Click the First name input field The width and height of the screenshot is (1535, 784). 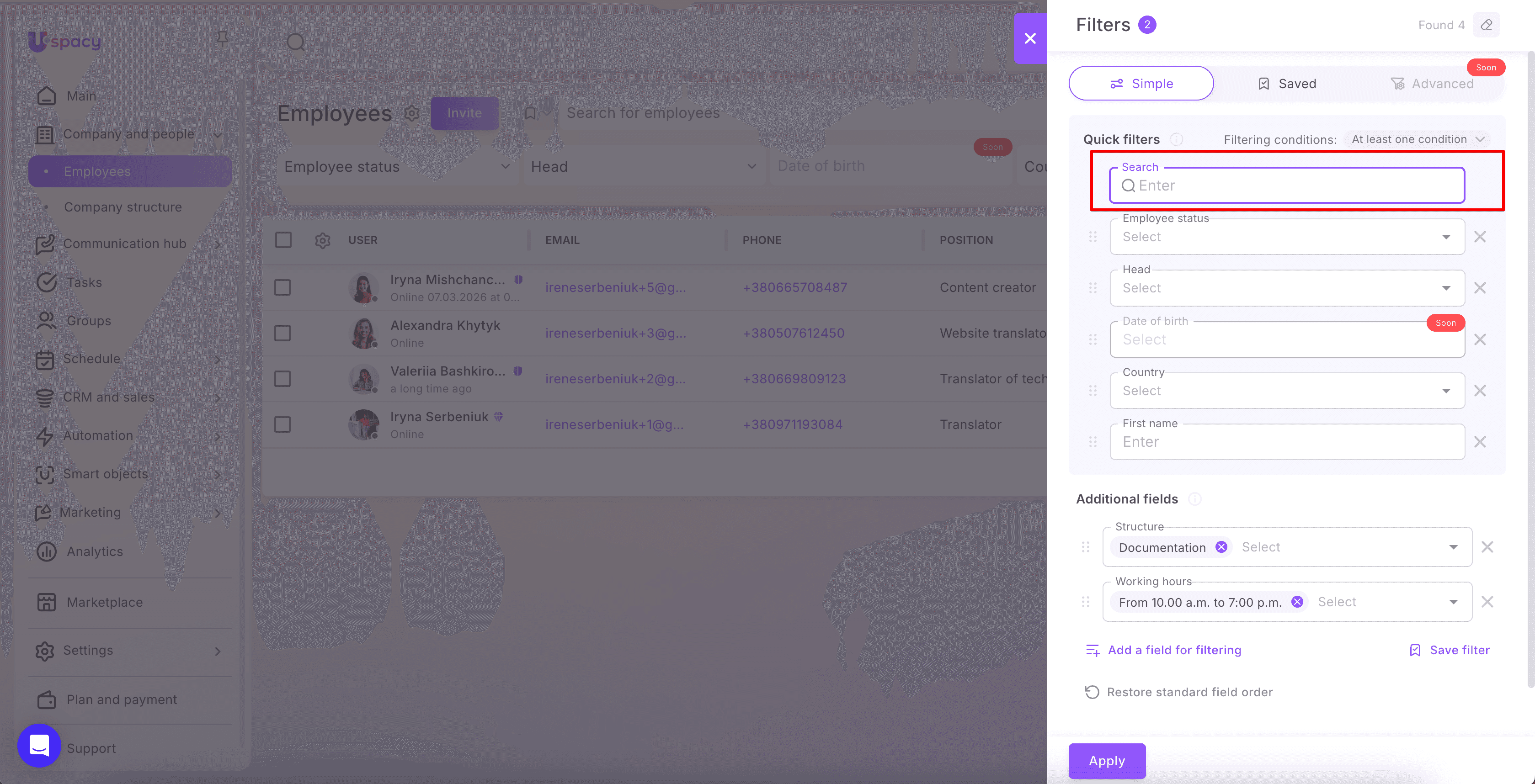(x=1287, y=442)
